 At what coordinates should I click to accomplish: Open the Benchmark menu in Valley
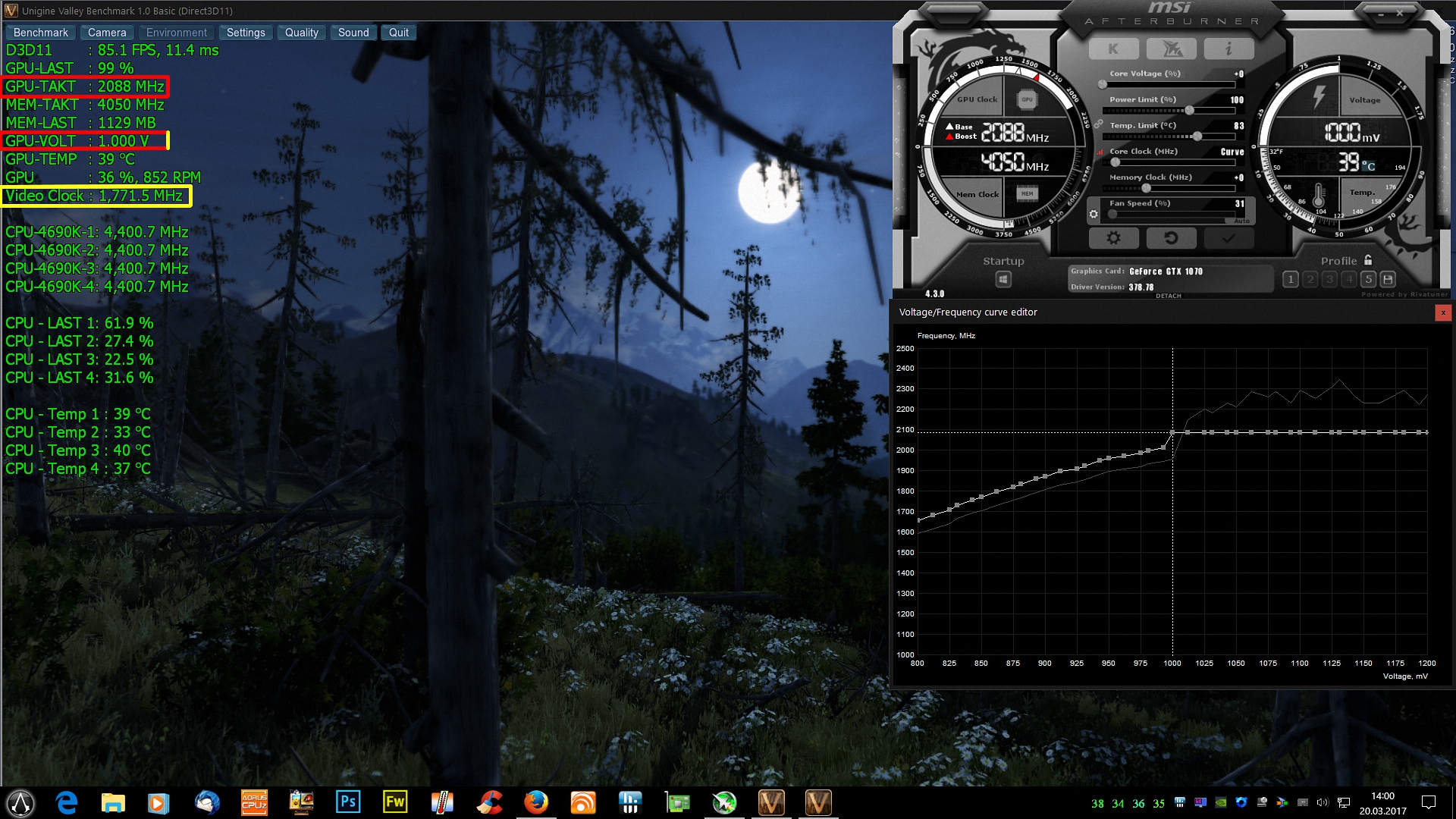40,33
